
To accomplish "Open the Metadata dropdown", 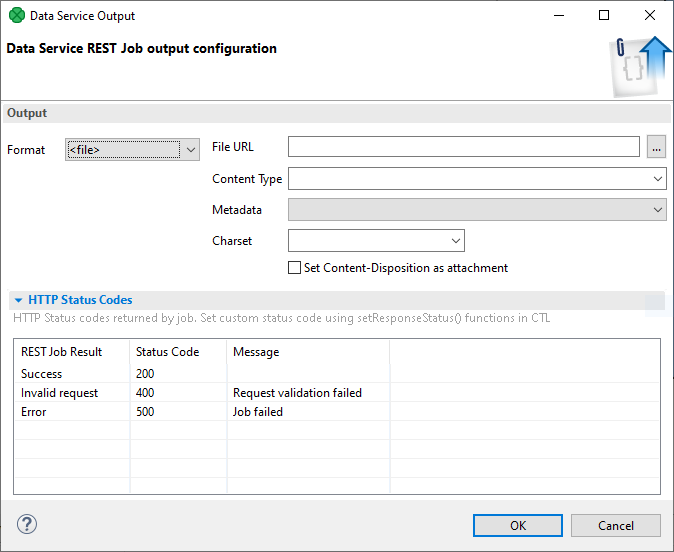I will (657, 210).
